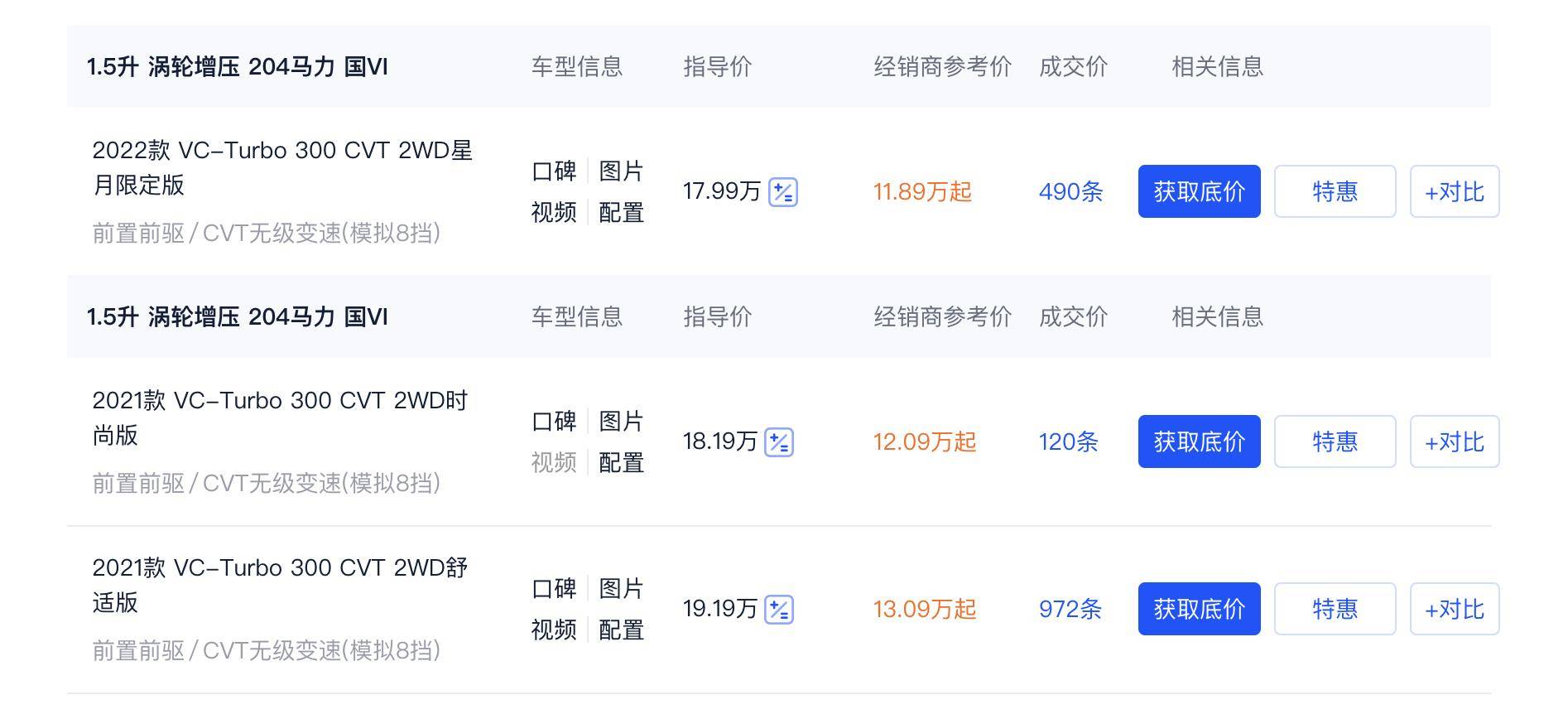Viewport: 1568px width, 714px height.
Task: Click 特惠 button for 星月限定版
Action: tap(1335, 191)
